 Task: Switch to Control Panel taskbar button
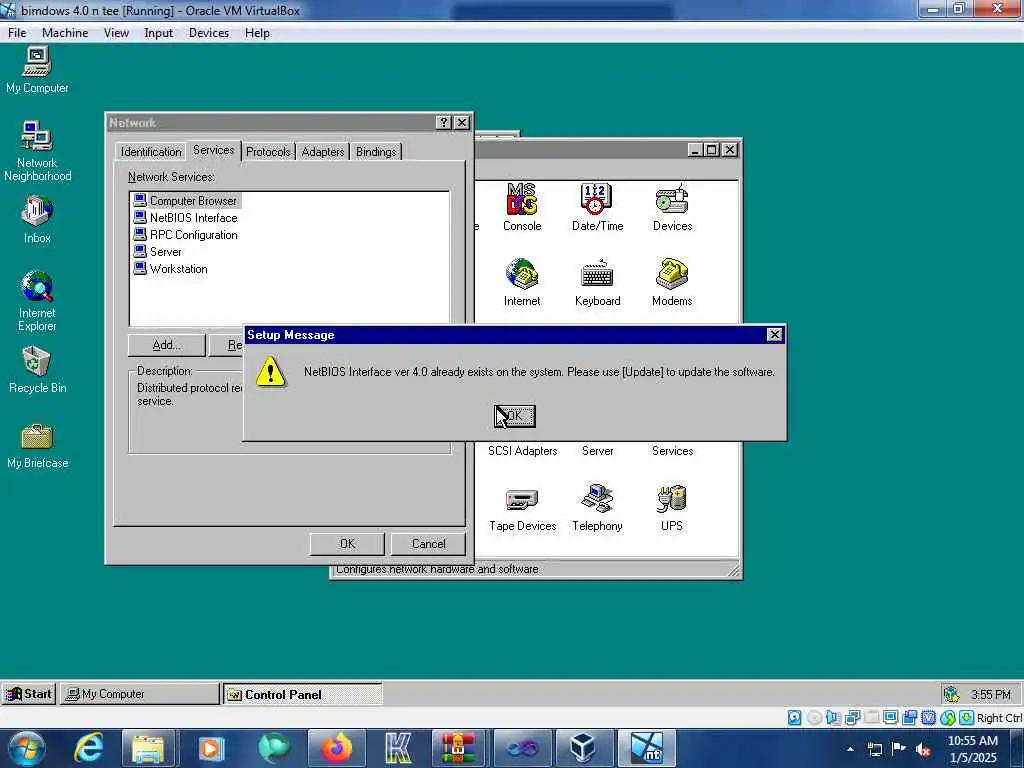[302, 694]
